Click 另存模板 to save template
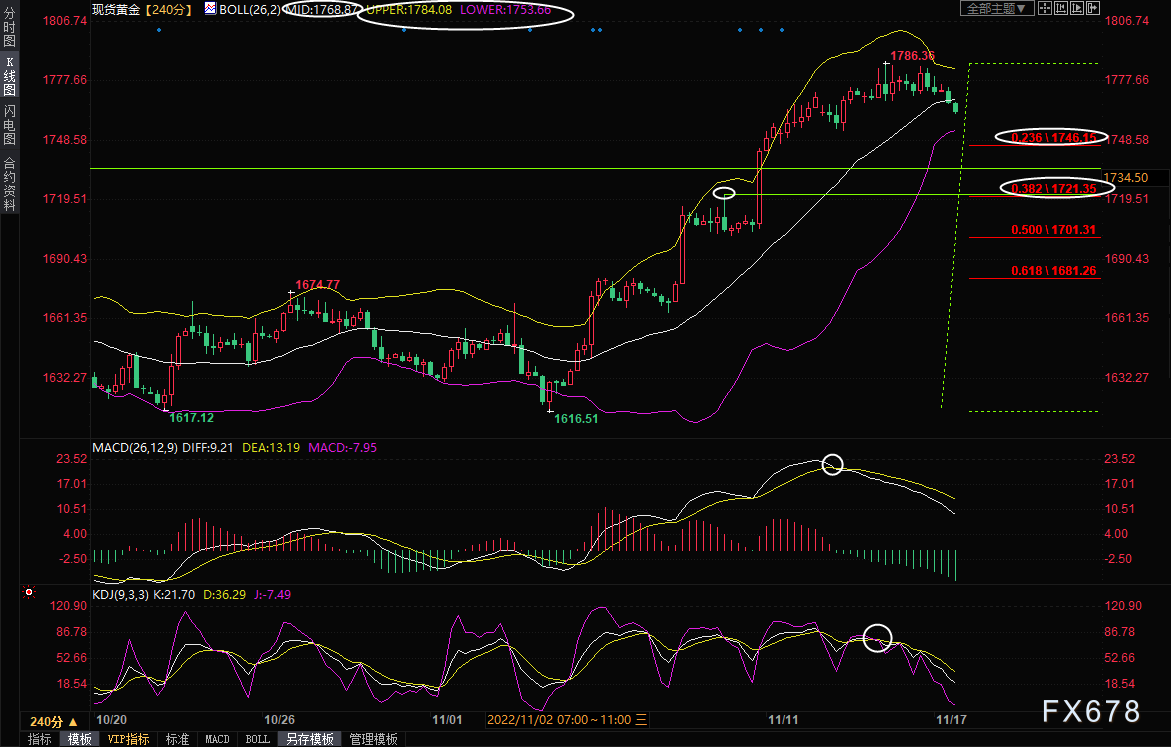This screenshot has height=747, width=1171. click(309, 739)
